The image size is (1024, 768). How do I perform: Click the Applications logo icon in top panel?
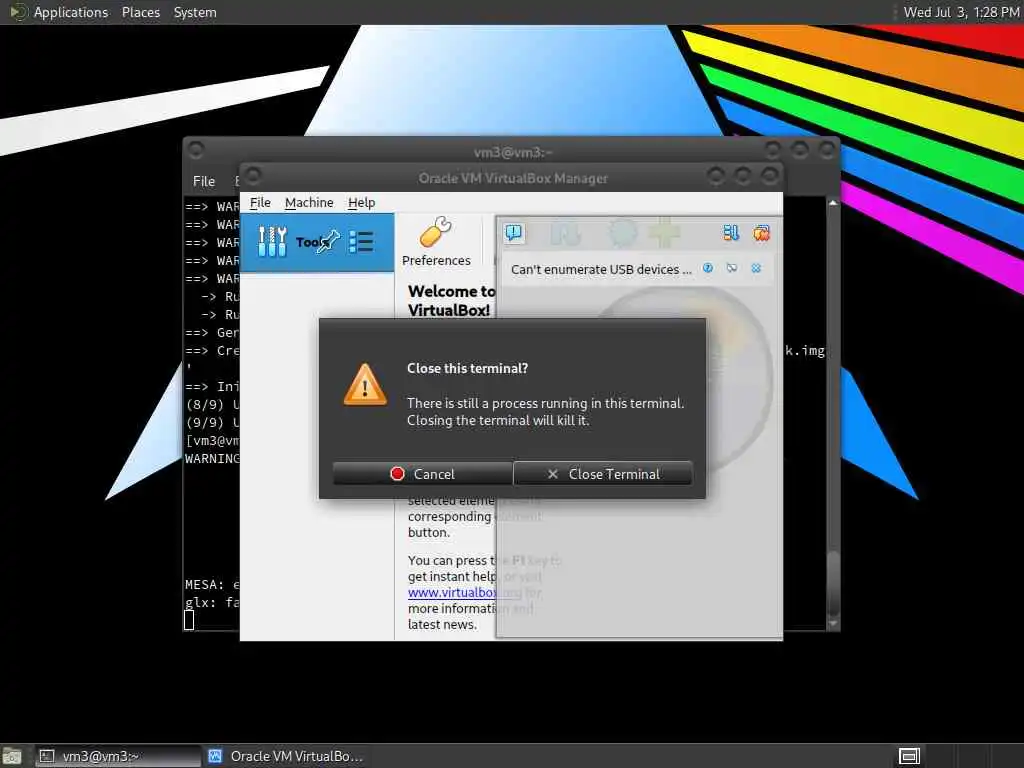click(17, 12)
